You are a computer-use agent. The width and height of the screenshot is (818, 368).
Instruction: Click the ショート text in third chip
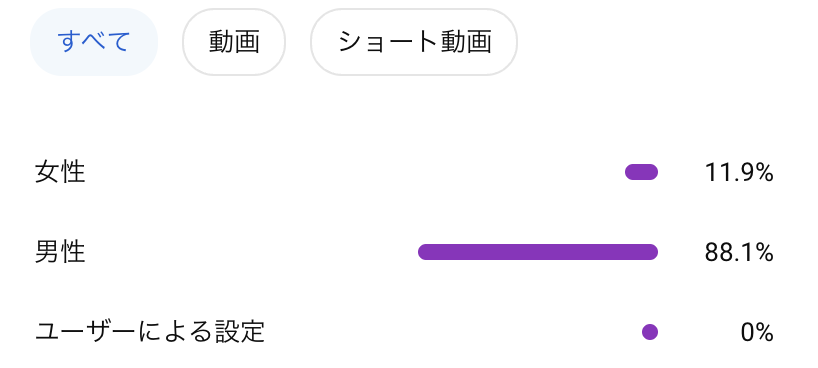pos(388,42)
